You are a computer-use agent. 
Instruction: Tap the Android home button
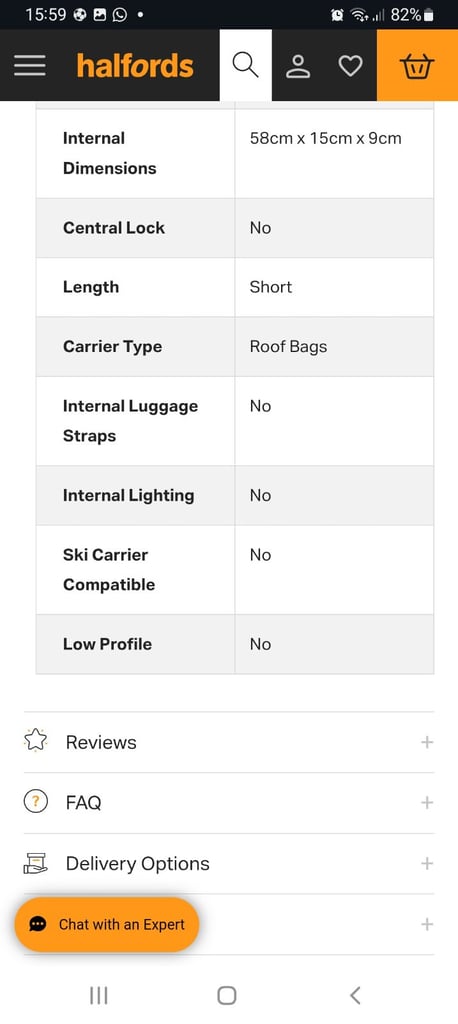(227, 995)
